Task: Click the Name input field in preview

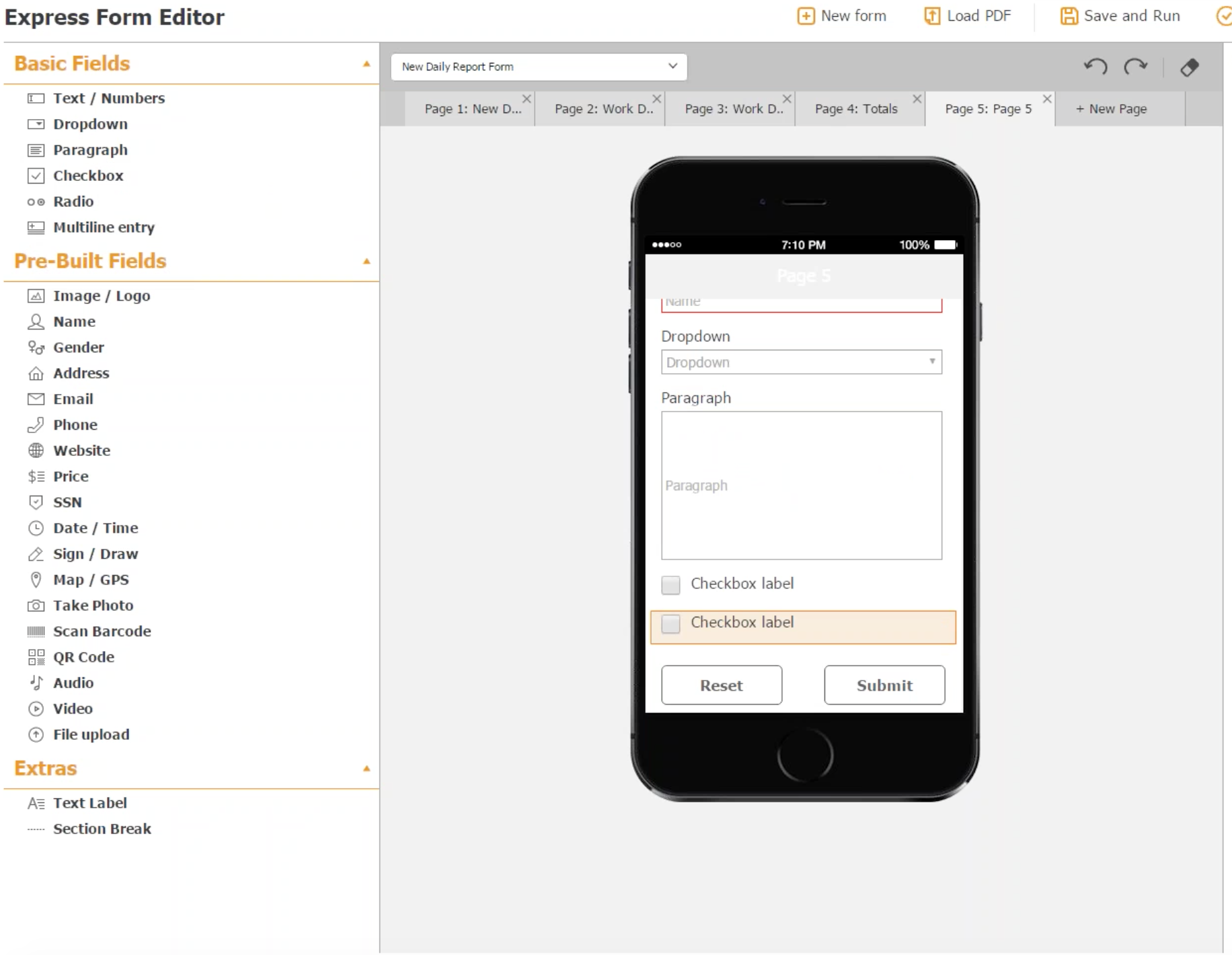Action: coord(802,305)
